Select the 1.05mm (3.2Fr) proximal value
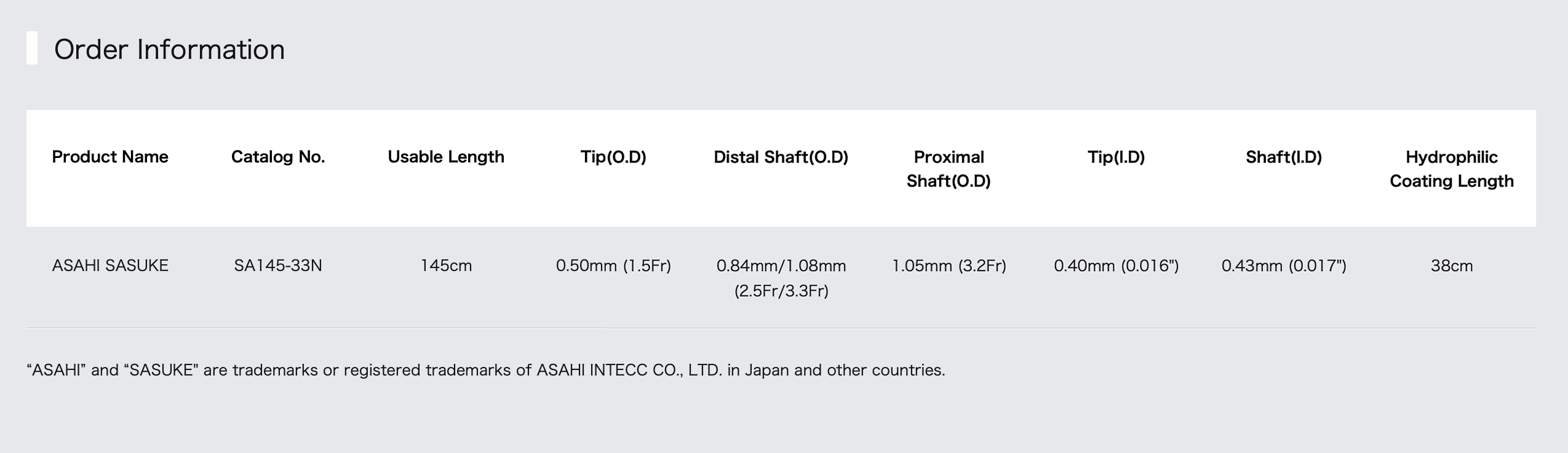 point(949,266)
